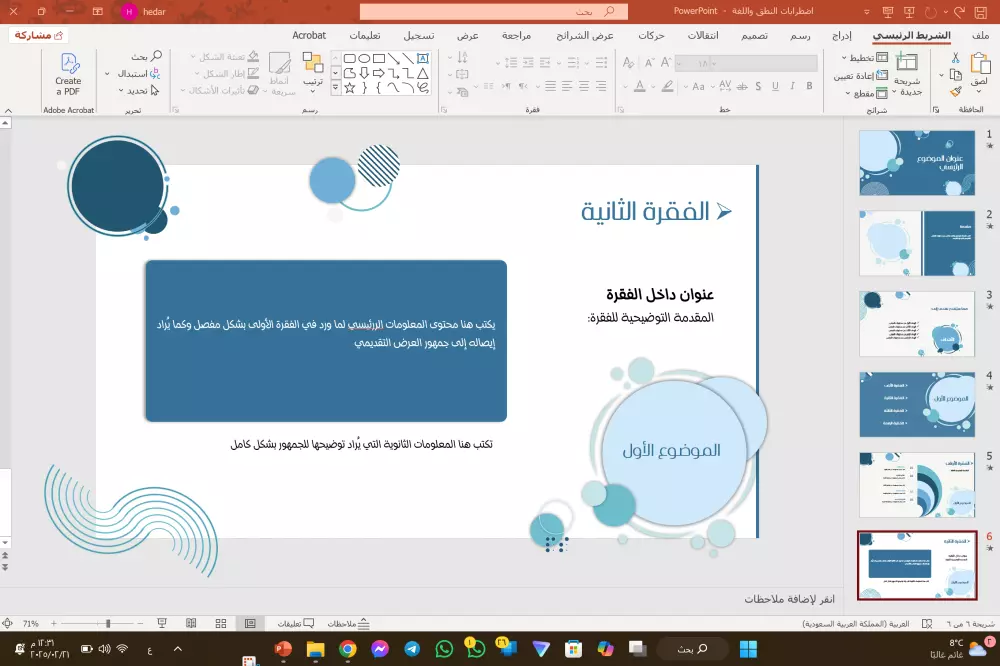Select the Format Painter icon
Screen dimensions: 1000x666
point(955,91)
